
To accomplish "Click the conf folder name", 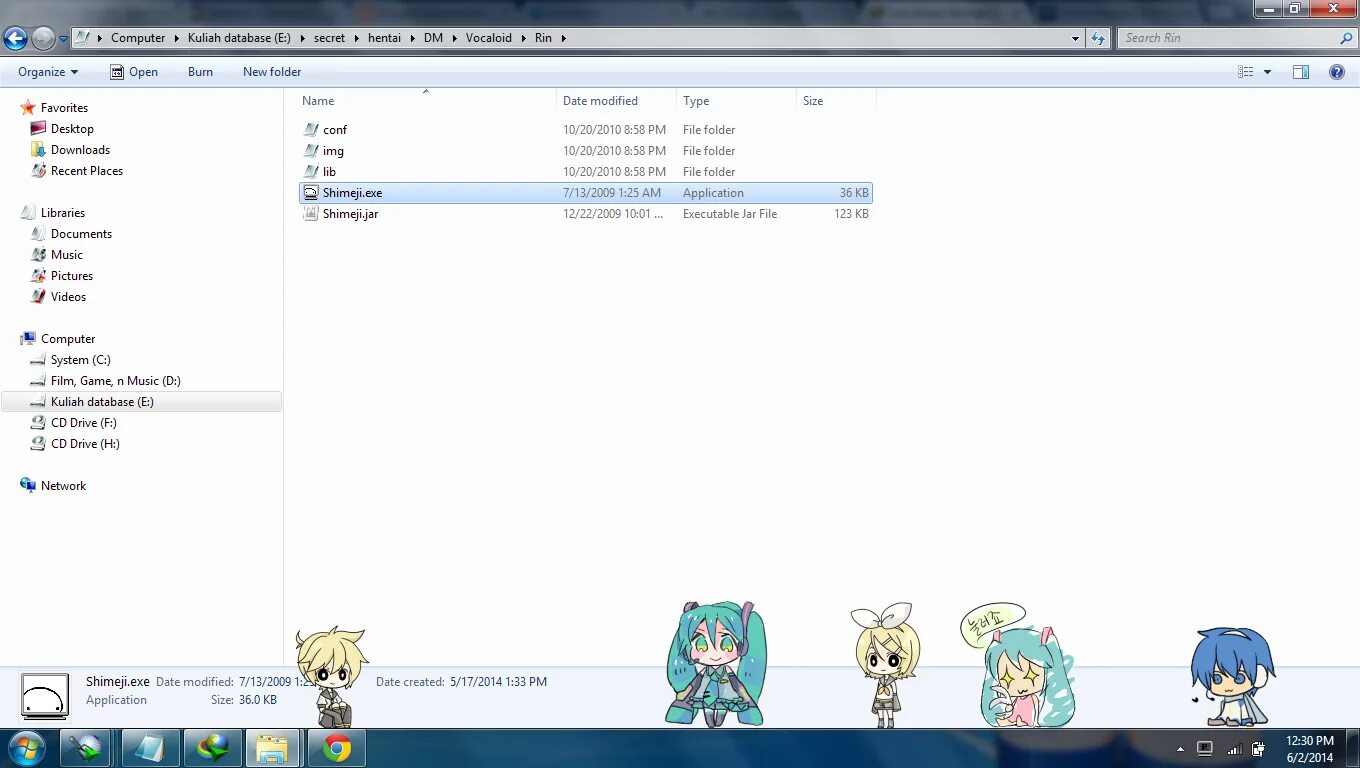I will point(335,130).
